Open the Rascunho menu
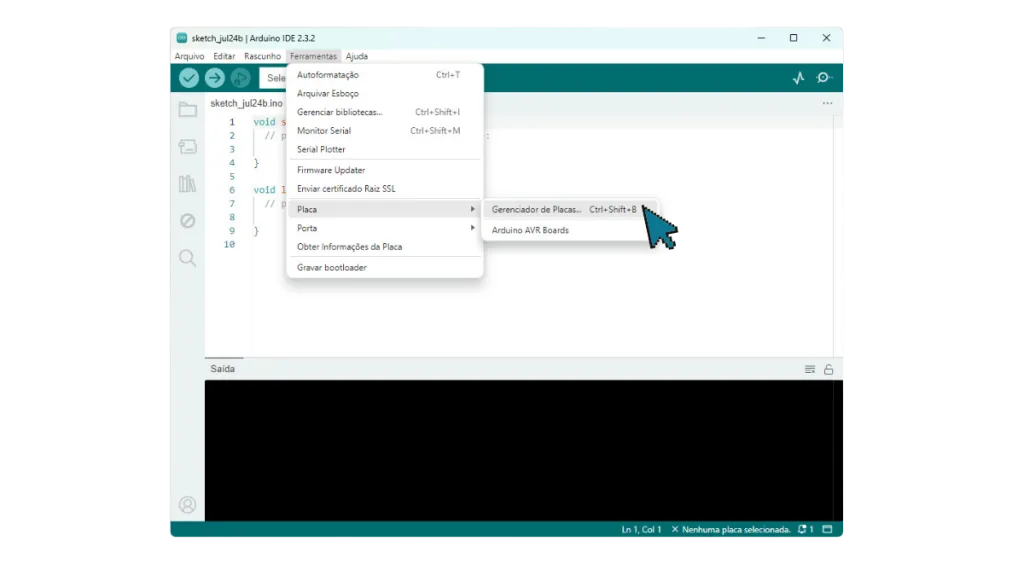 (x=263, y=56)
